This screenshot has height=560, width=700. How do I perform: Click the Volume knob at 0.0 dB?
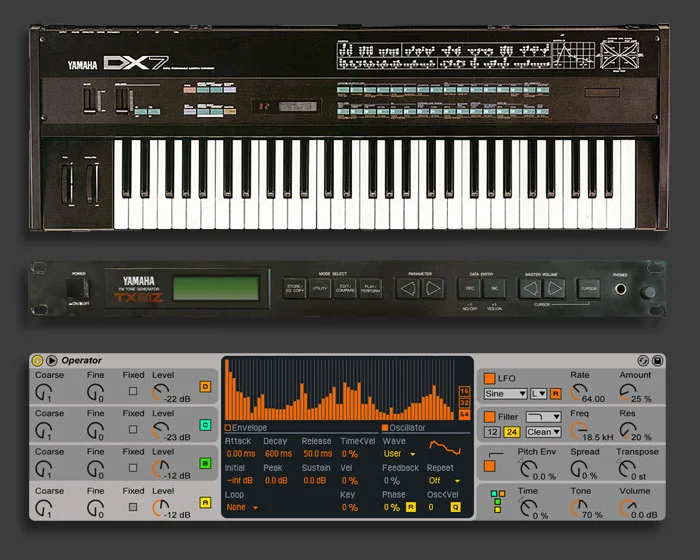(628, 508)
